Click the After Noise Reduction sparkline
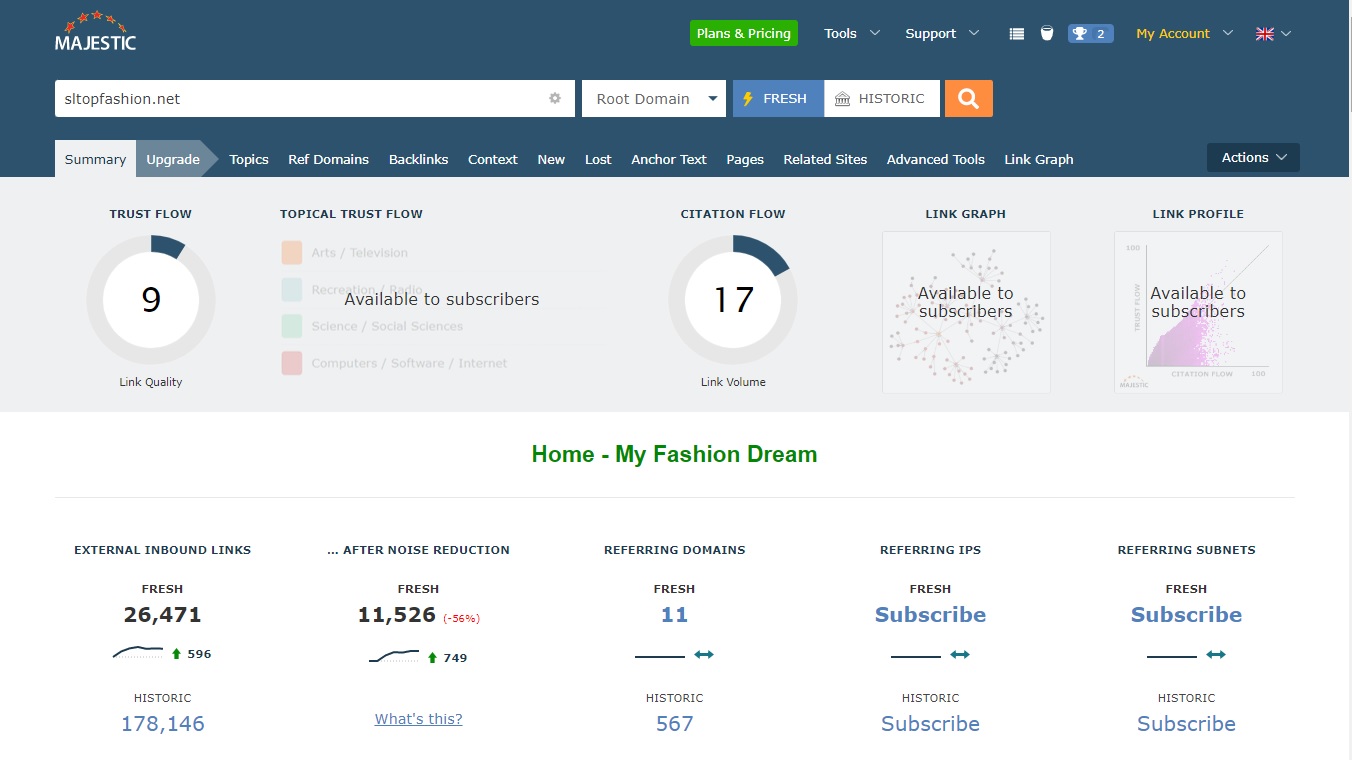The height and width of the screenshot is (760, 1352). (x=394, y=657)
